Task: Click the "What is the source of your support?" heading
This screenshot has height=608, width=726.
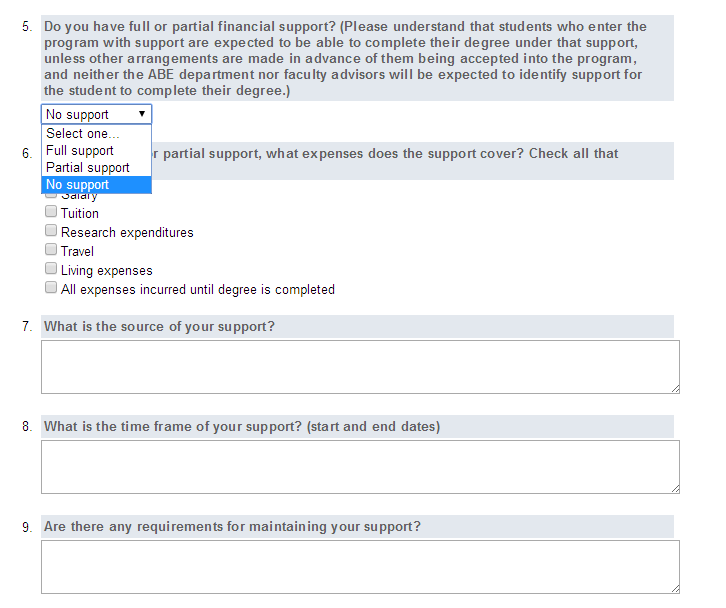Action: 160,327
